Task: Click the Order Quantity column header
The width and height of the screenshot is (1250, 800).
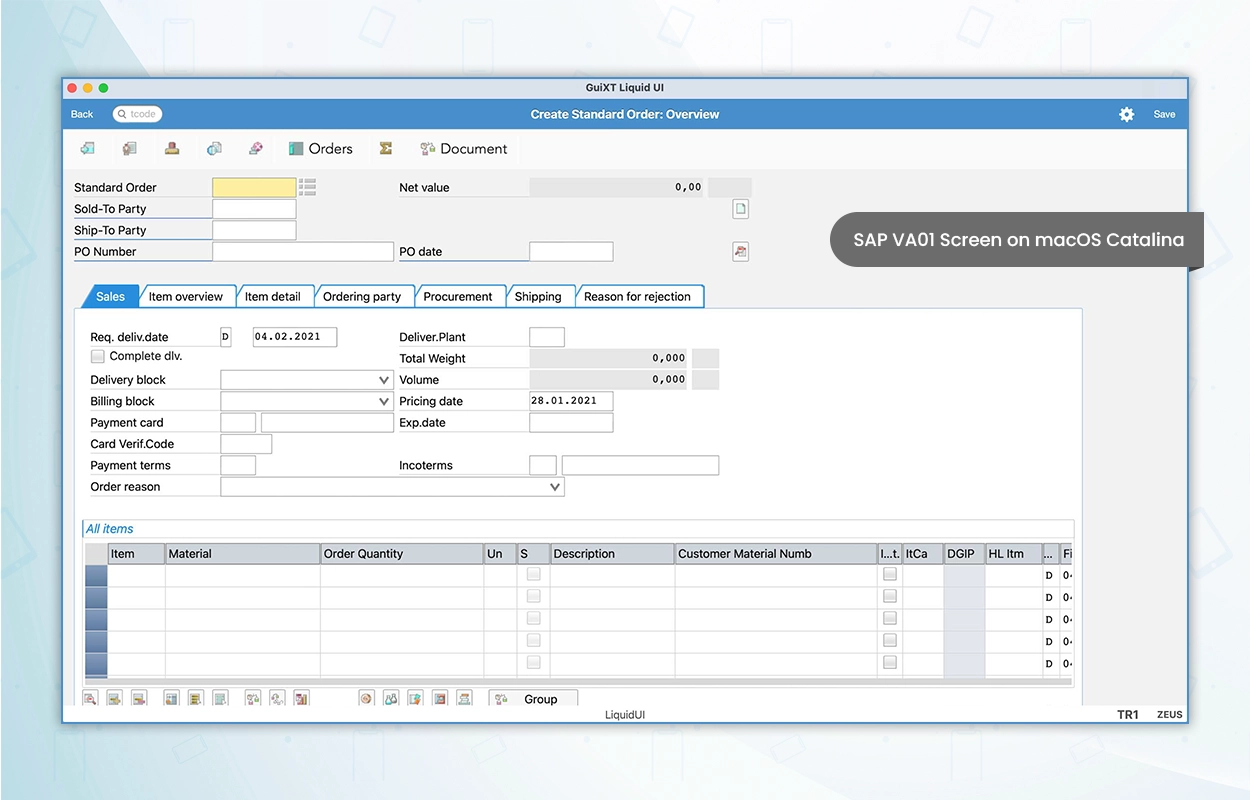Action: point(402,553)
